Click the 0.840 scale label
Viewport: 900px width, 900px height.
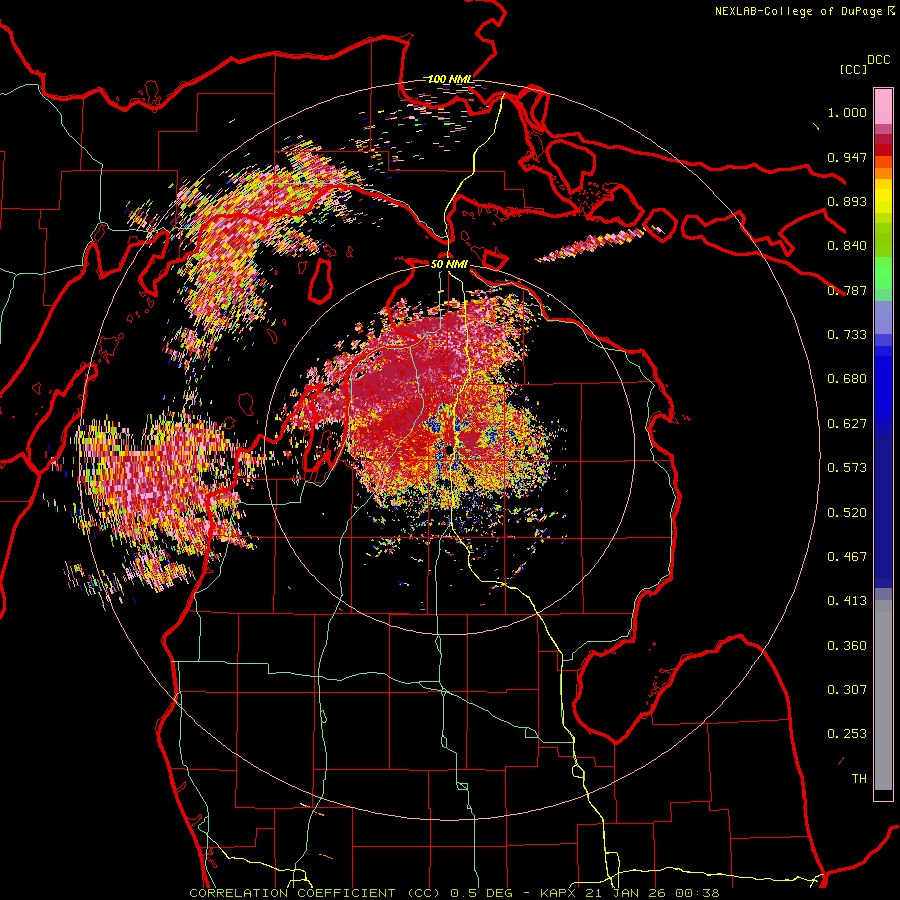coord(847,246)
